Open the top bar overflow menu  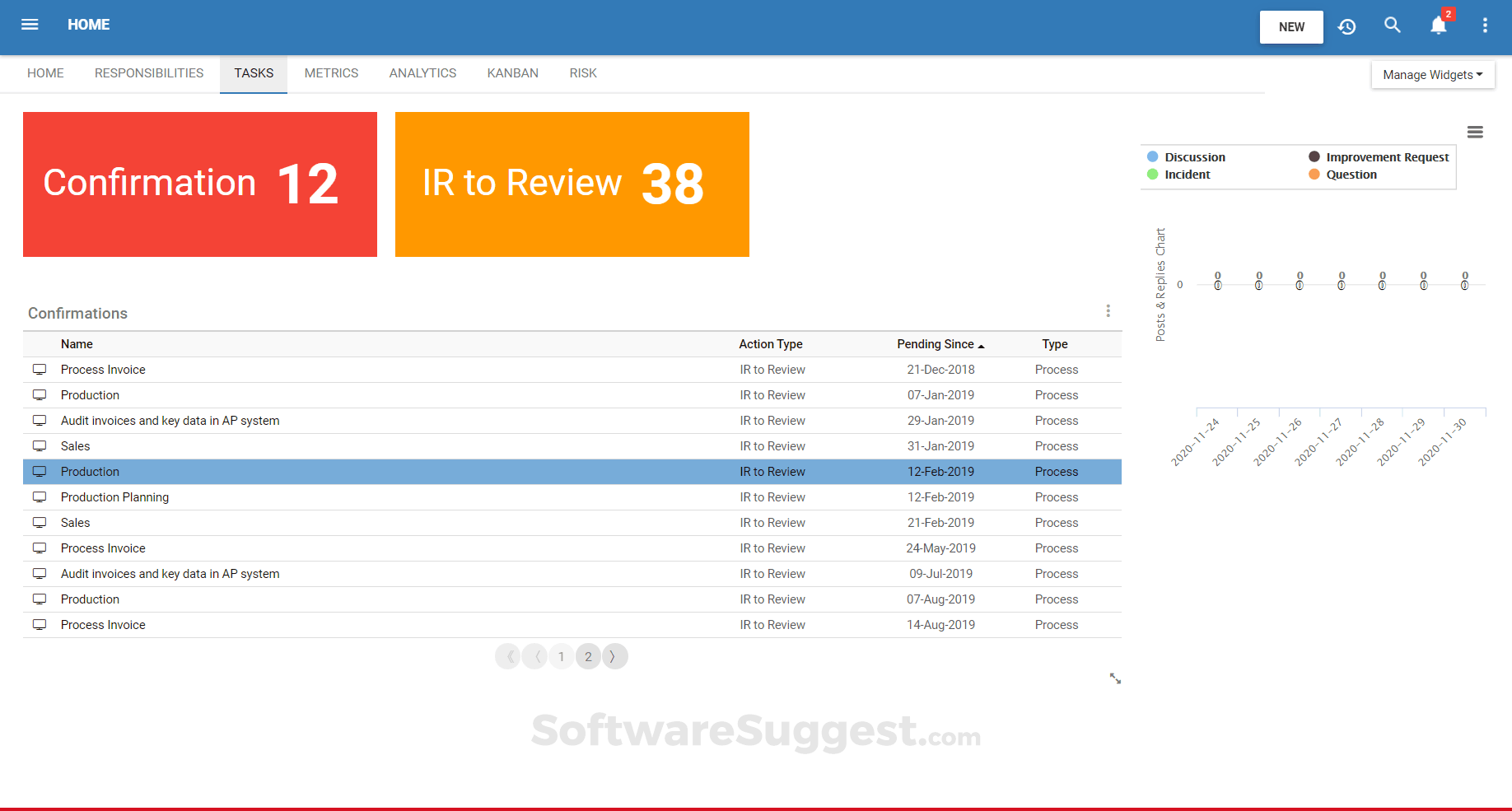(1486, 26)
